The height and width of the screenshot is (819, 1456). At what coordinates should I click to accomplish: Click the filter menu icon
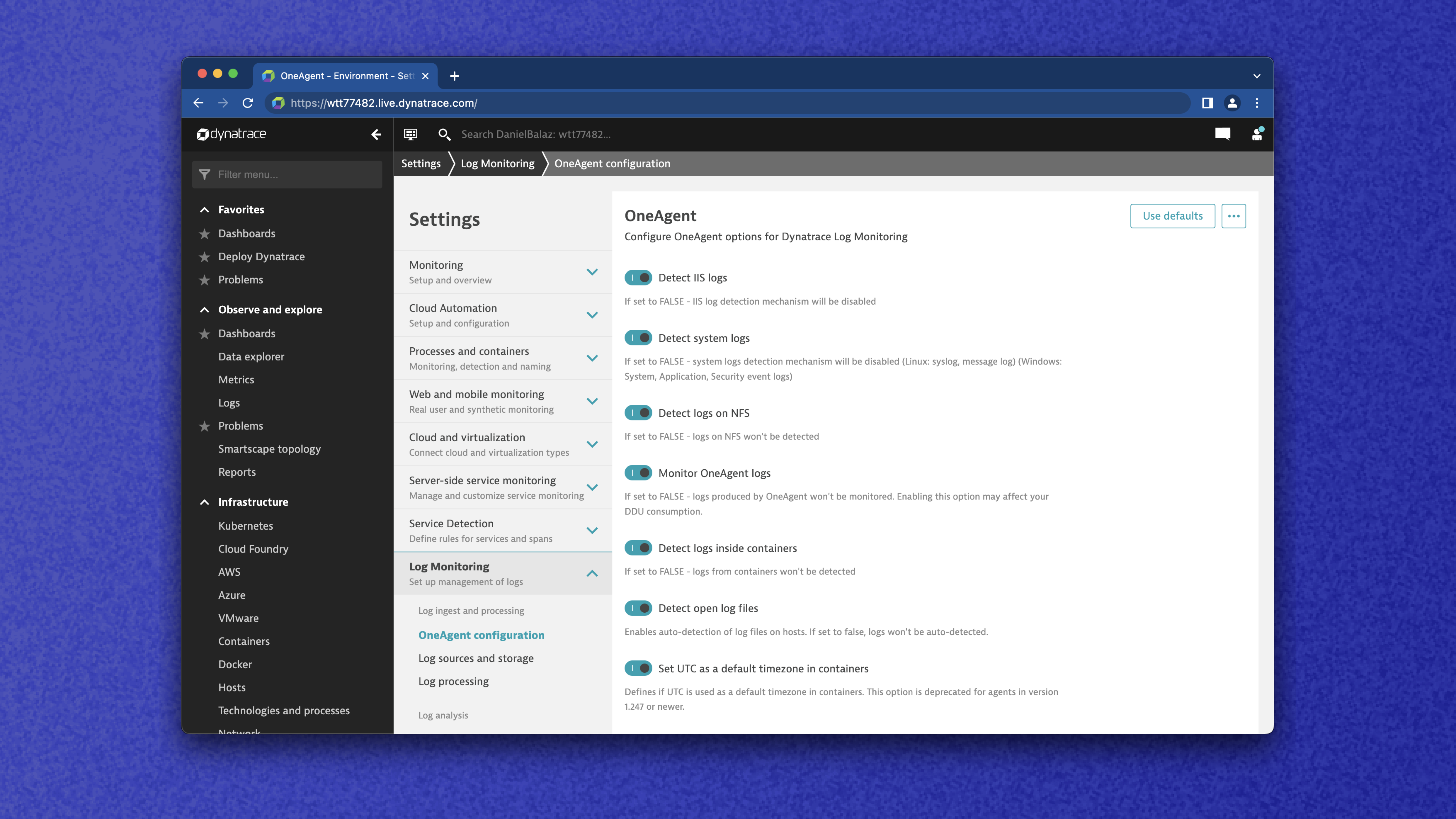204,174
